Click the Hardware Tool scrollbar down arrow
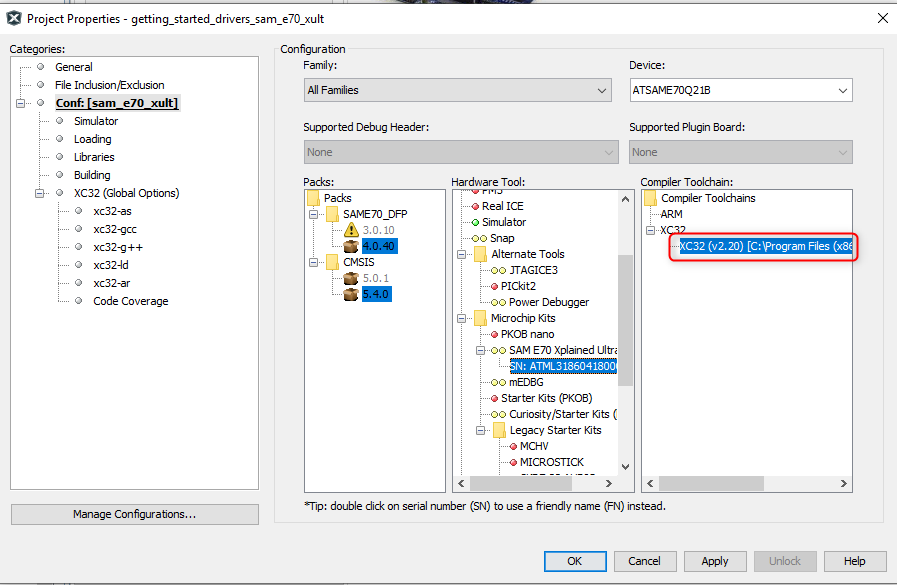The height and width of the screenshot is (585, 897). [626, 466]
